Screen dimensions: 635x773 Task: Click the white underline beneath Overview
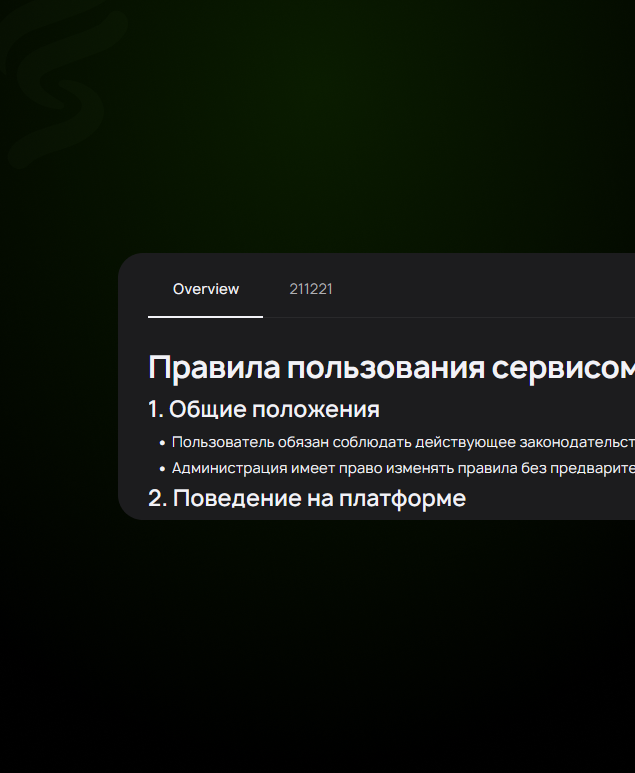pyautogui.click(x=205, y=316)
